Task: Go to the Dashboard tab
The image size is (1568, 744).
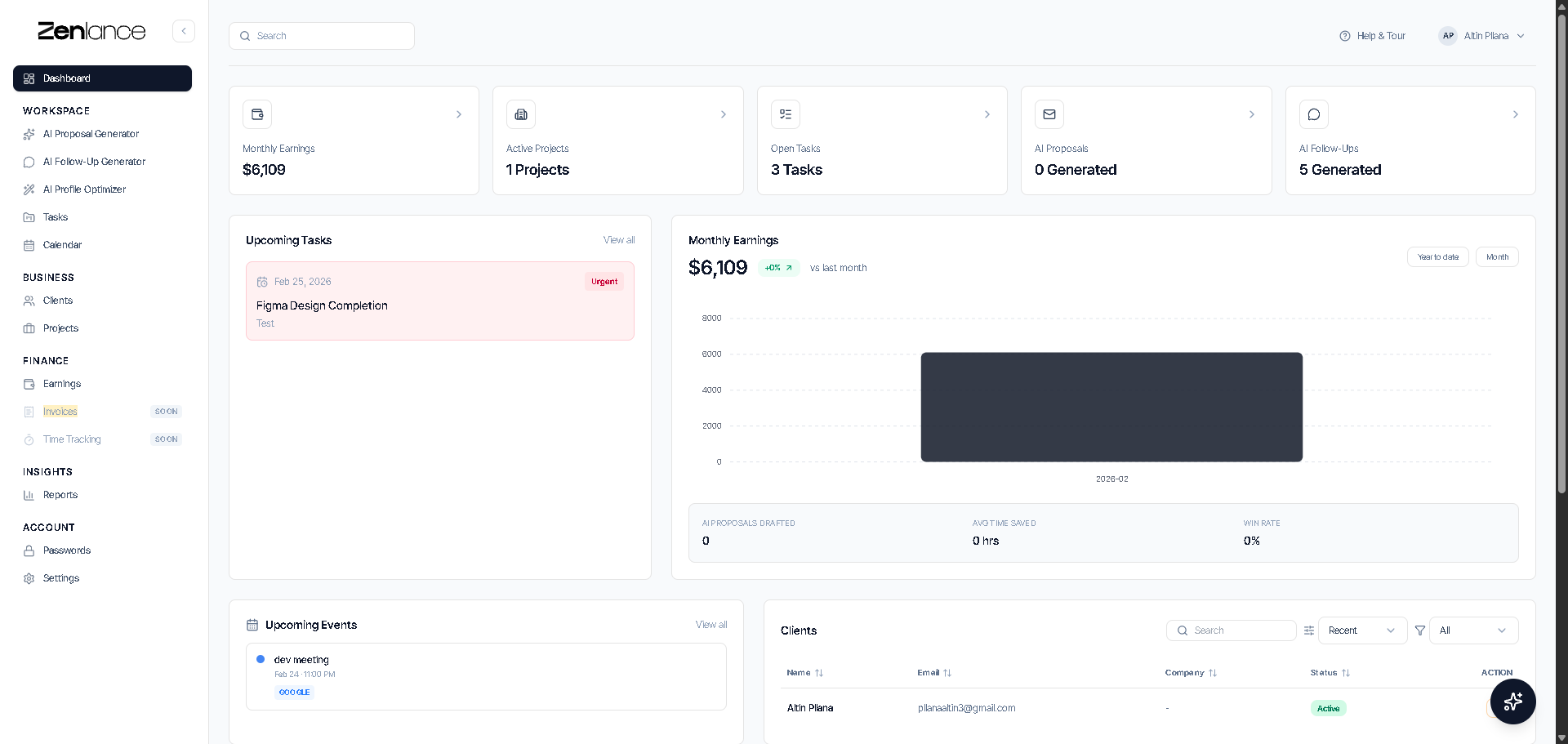Action: pos(66,78)
